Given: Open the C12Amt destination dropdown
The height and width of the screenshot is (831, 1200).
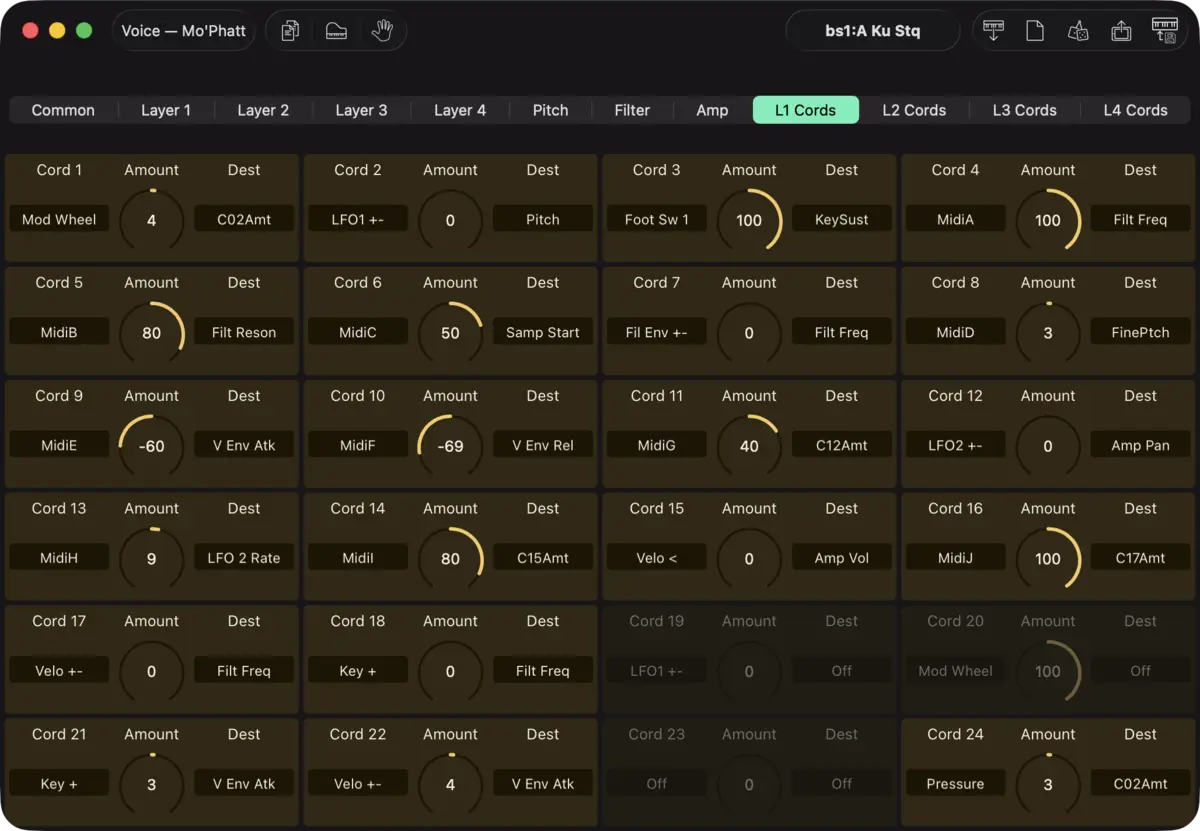Looking at the screenshot, I should coord(842,445).
